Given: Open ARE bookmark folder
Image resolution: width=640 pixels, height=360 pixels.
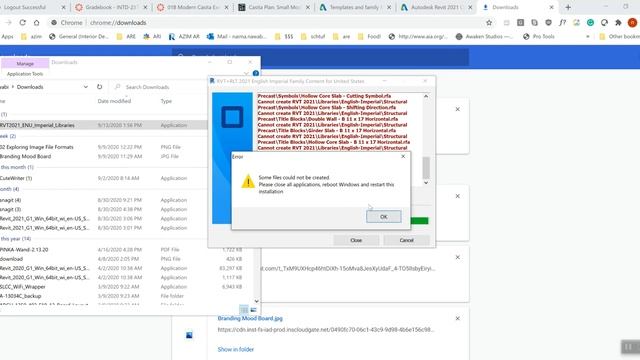Looking at the screenshot, I should tap(126, 37).
